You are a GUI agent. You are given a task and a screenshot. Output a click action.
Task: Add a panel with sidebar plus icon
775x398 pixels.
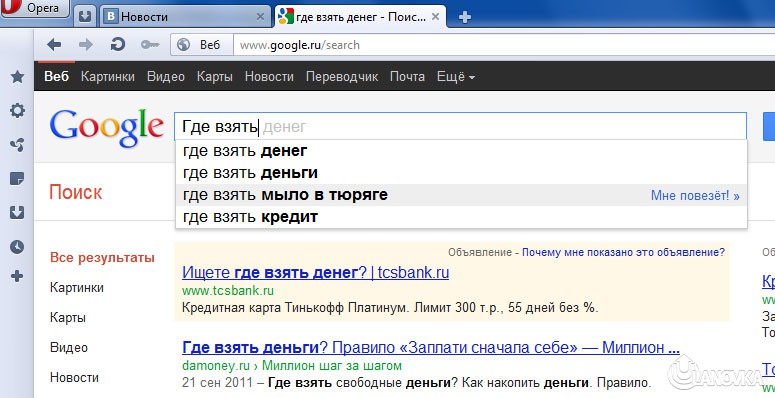[x=17, y=276]
